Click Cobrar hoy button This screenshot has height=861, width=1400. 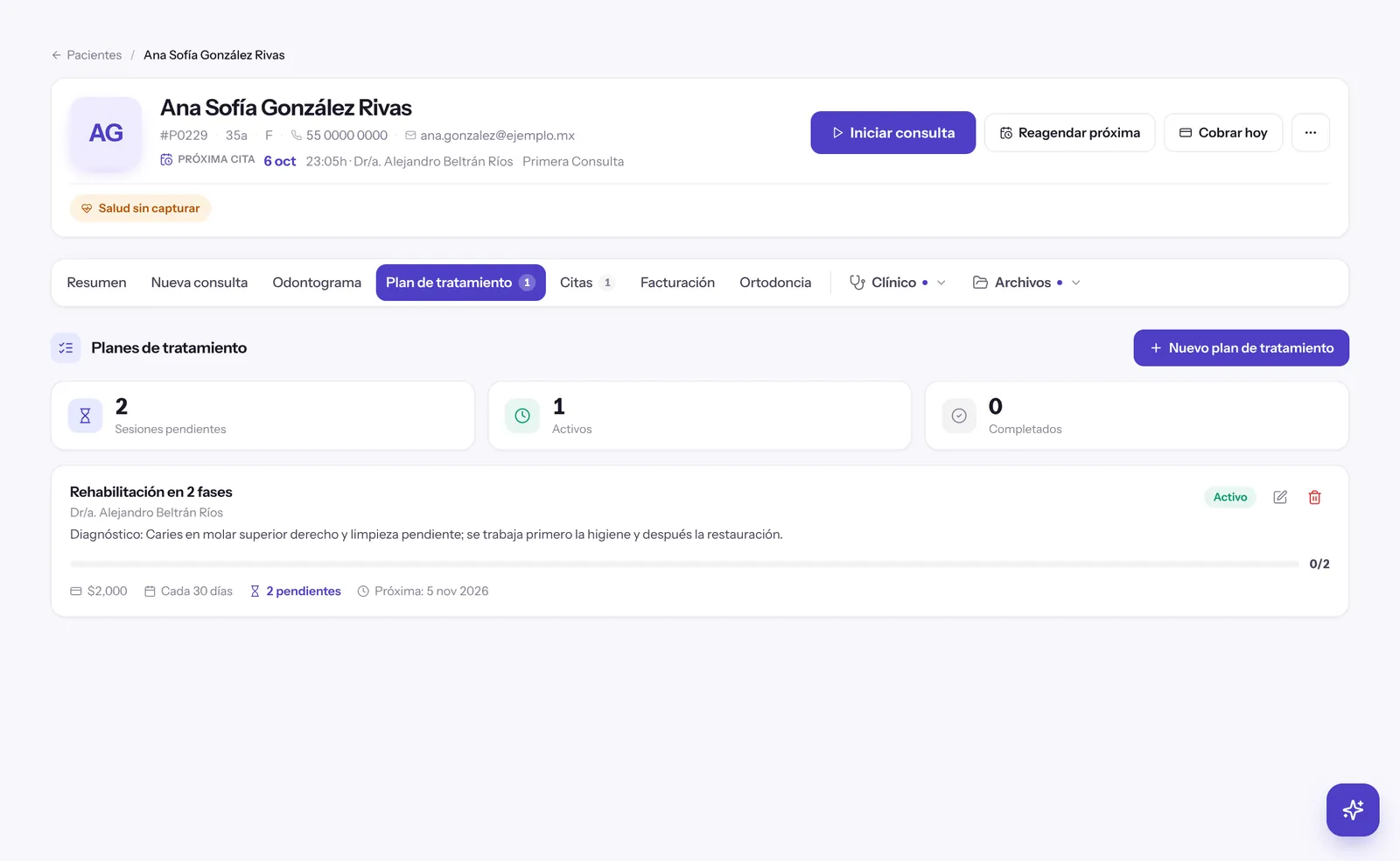tap(1222, 133)
